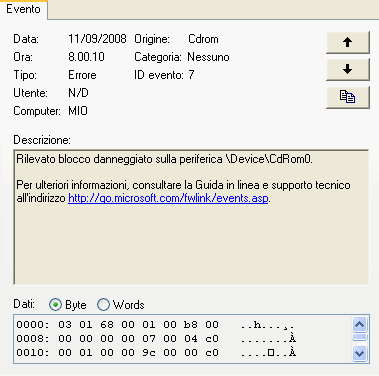Screen dimensions: 379x376
Task: Go to next event with down arrow
Action: [x=348, y=69]
